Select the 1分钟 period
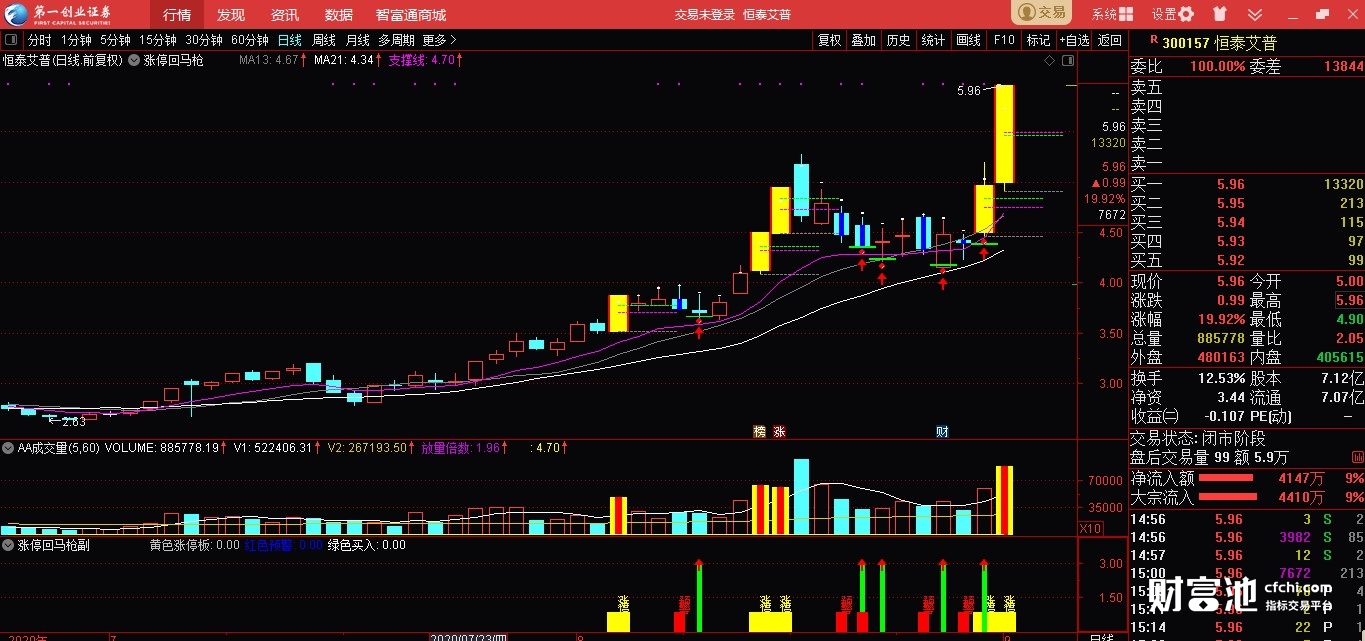This screenshot has height=641, width=1365. tap(76, 40)
